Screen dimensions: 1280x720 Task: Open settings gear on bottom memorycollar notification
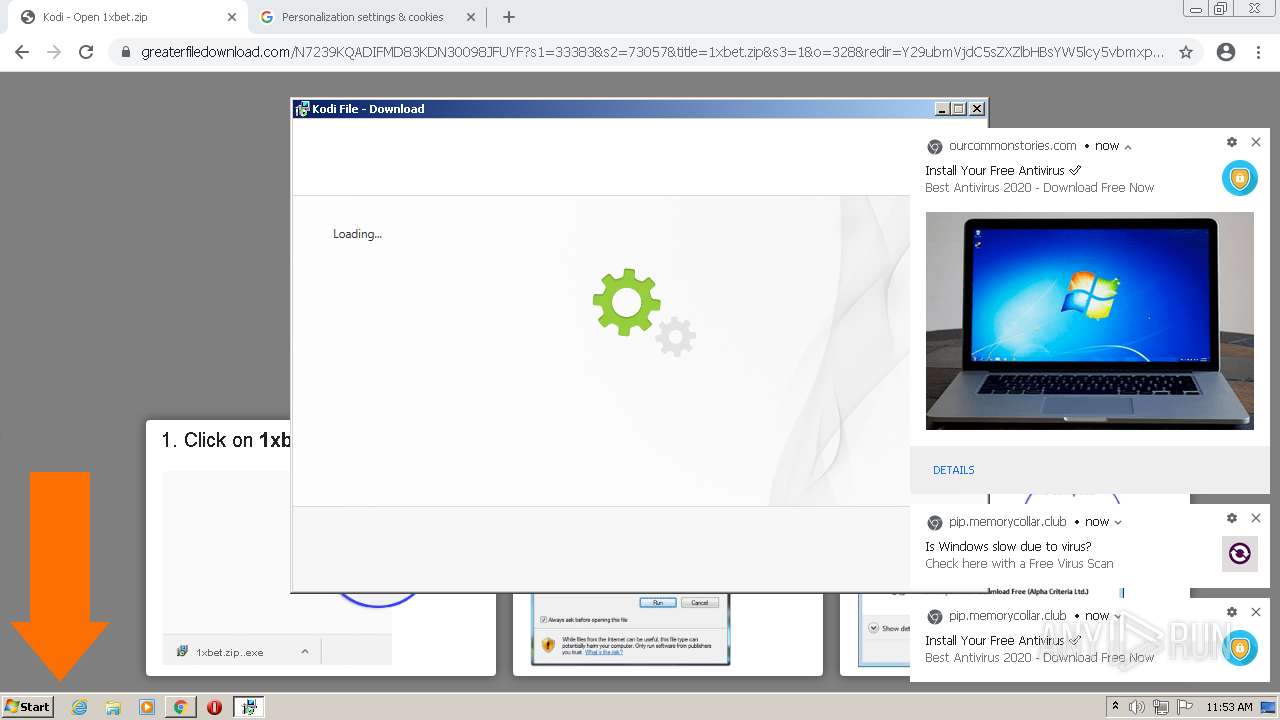coord(1232,612)
